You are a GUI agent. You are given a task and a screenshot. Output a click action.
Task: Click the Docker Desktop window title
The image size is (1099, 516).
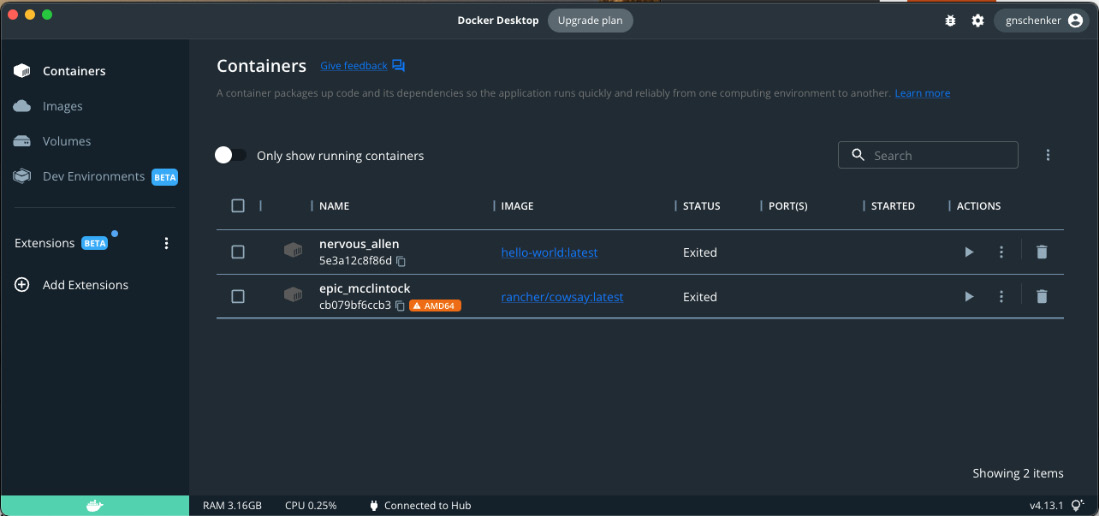coord(498,20)
